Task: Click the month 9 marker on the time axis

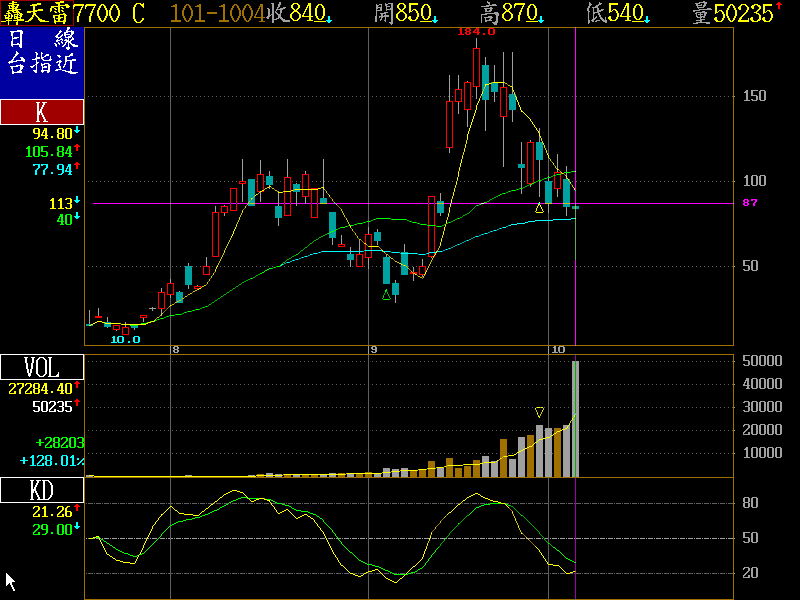Action: [x=374, y=349]
